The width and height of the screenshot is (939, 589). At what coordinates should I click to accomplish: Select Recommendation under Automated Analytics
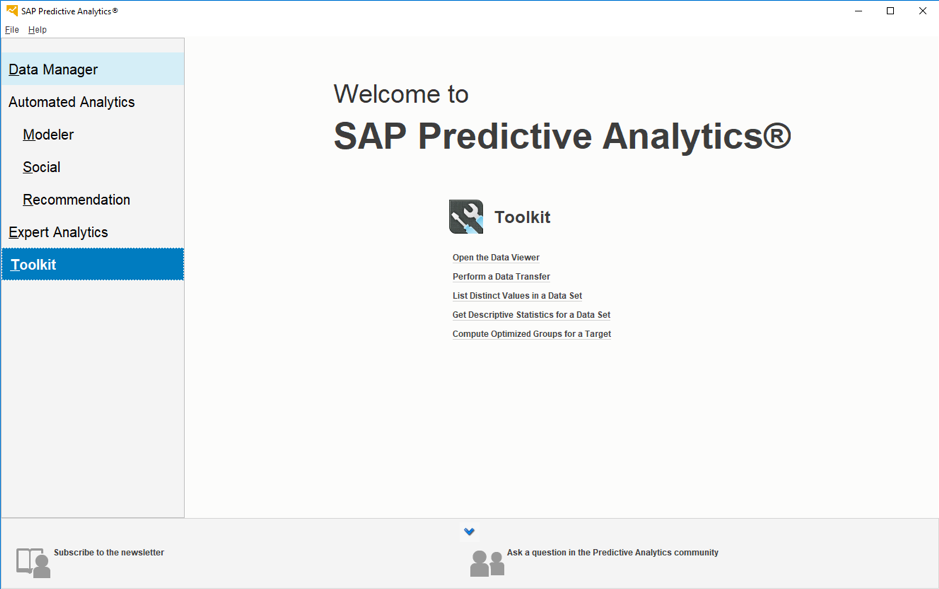(75, 199)
